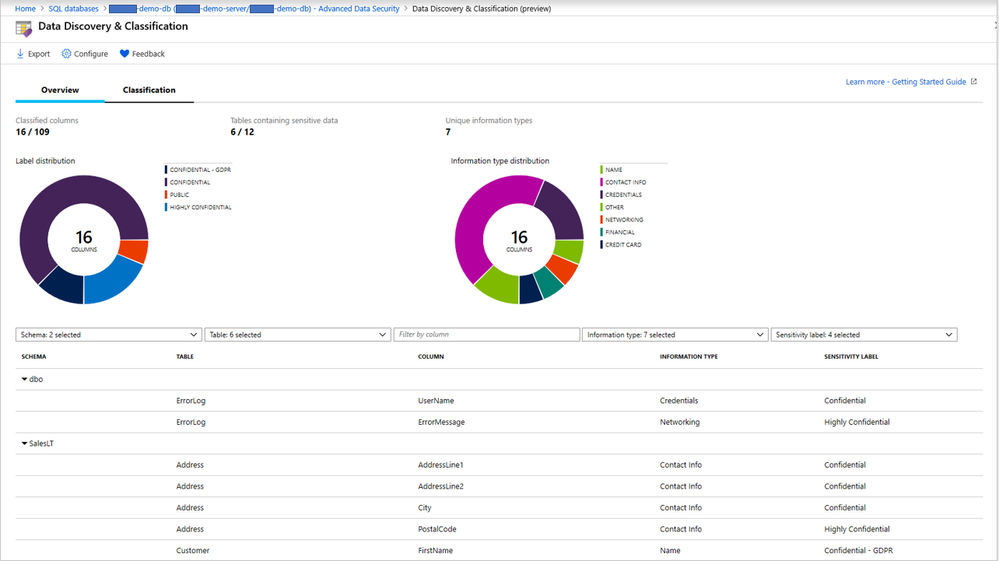Viewport: 999px width, 561px height.
Task: Click the Networking legend swatch
Action: [601, 220]
